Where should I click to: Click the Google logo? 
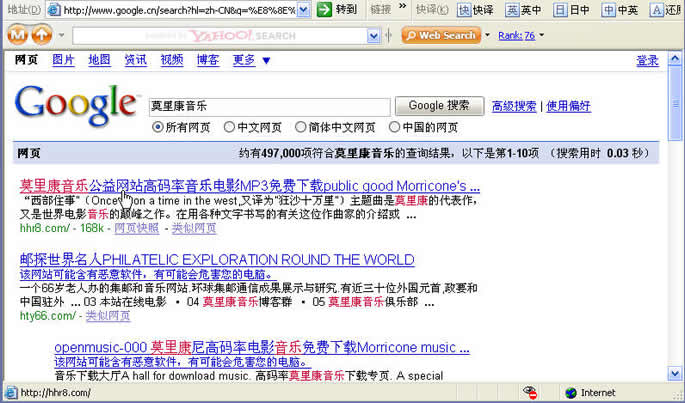pos(76,105)
